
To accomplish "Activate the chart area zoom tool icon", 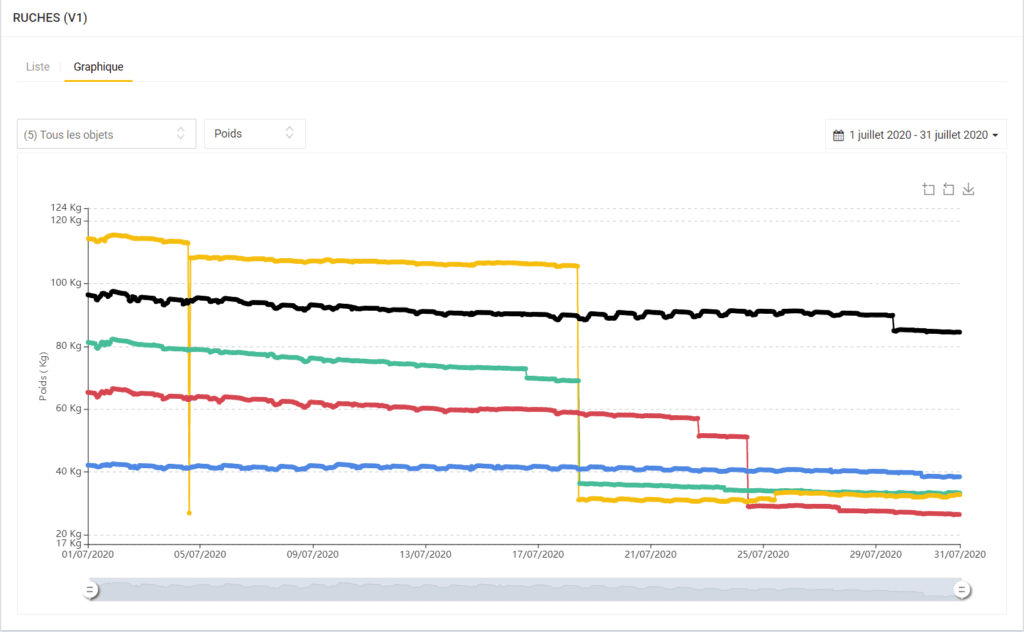I will (x=929, y=189).
